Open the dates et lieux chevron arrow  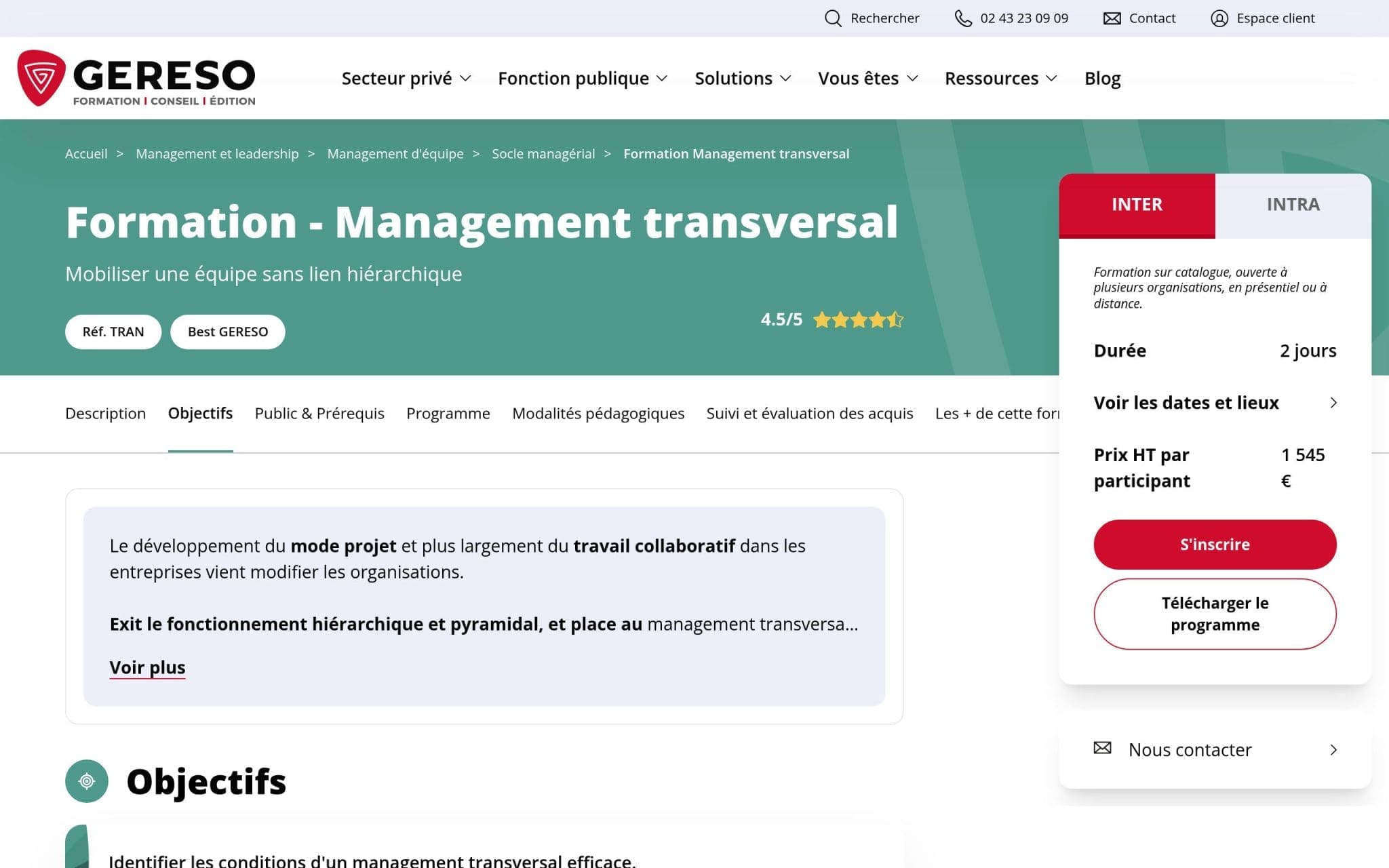[x=1333, y=403]
